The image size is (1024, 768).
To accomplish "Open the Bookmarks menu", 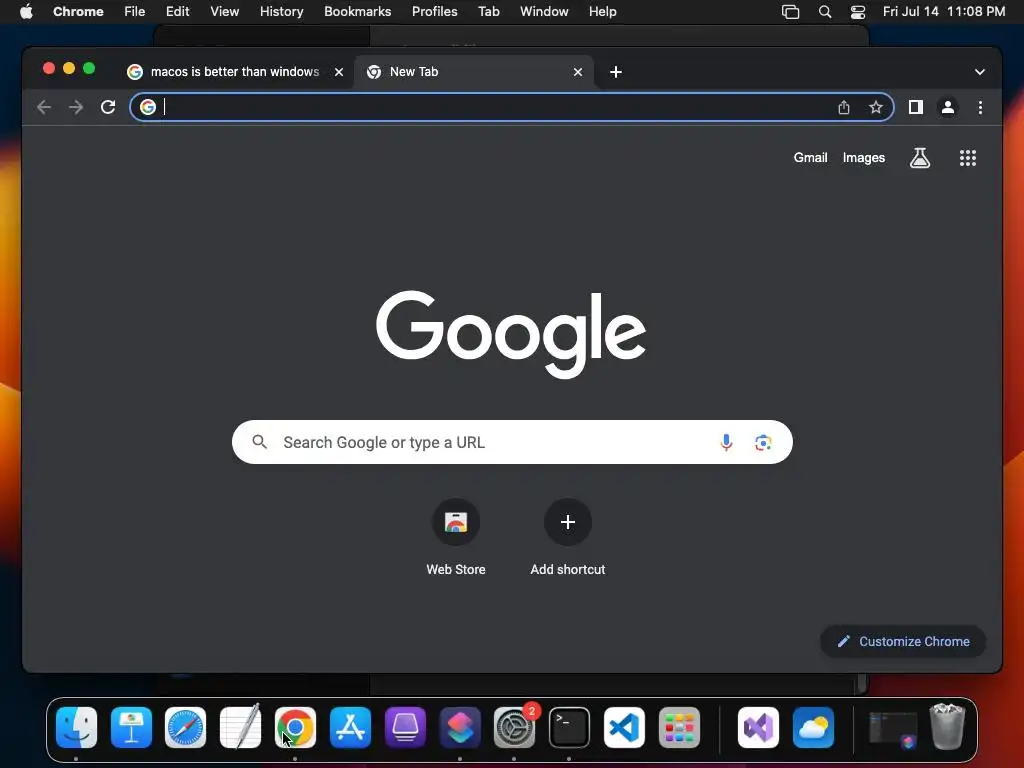I will [357, 12].
